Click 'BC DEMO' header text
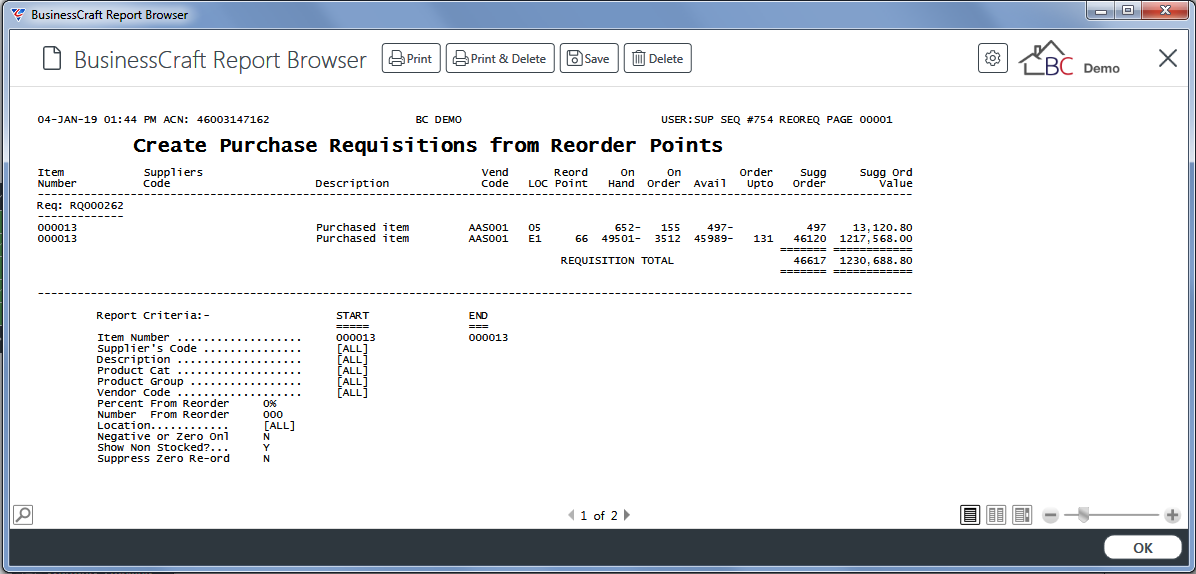Screen dimensions: 1196x574 click(x=439, y=120)
